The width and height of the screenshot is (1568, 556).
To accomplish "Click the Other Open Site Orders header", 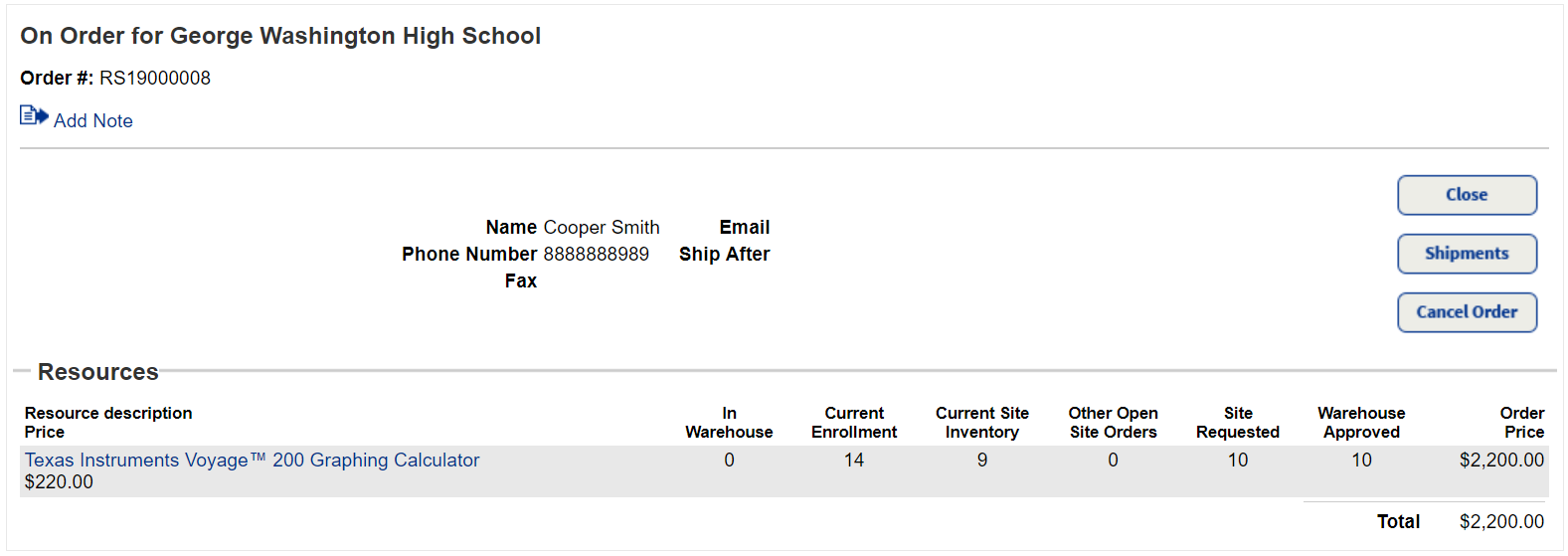I will [1113, 423].
